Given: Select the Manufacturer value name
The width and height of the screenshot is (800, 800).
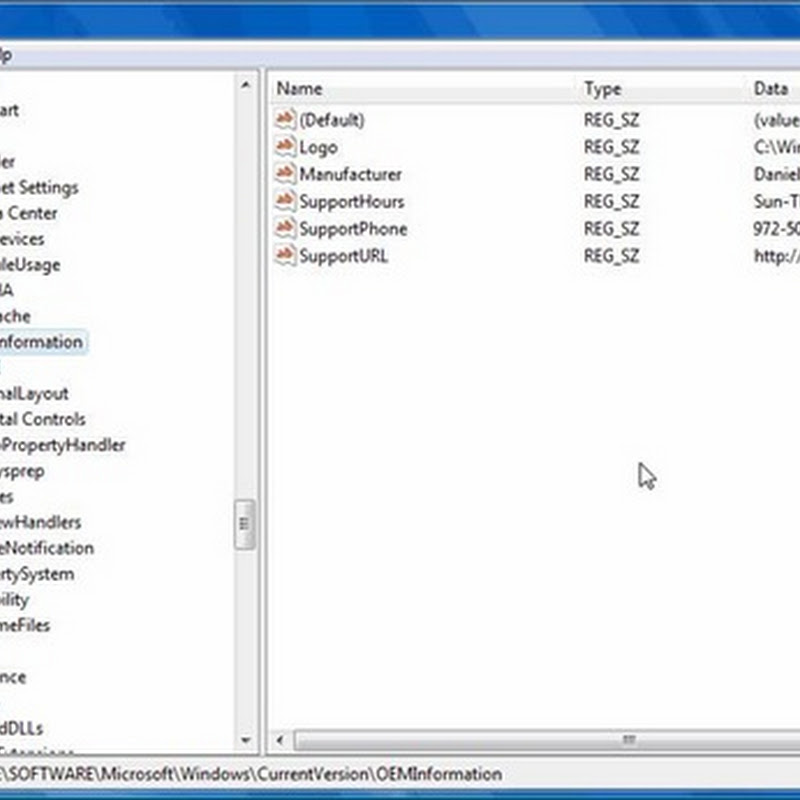Looking at the screenshot, I should (x=351, y=174).
